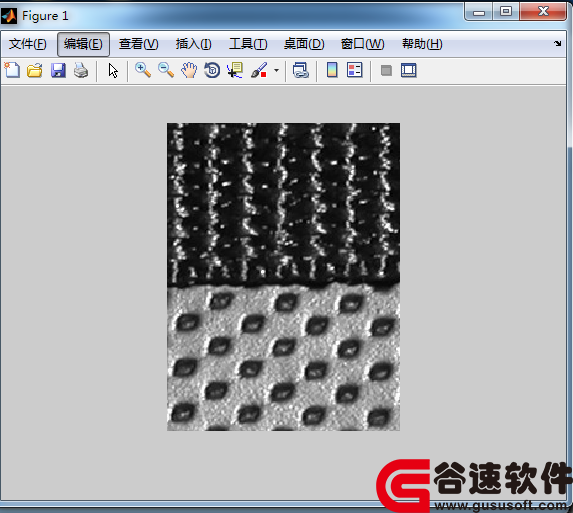Show plot tools and dock figure
573x513 pixels.
click(x=409, y=70)
